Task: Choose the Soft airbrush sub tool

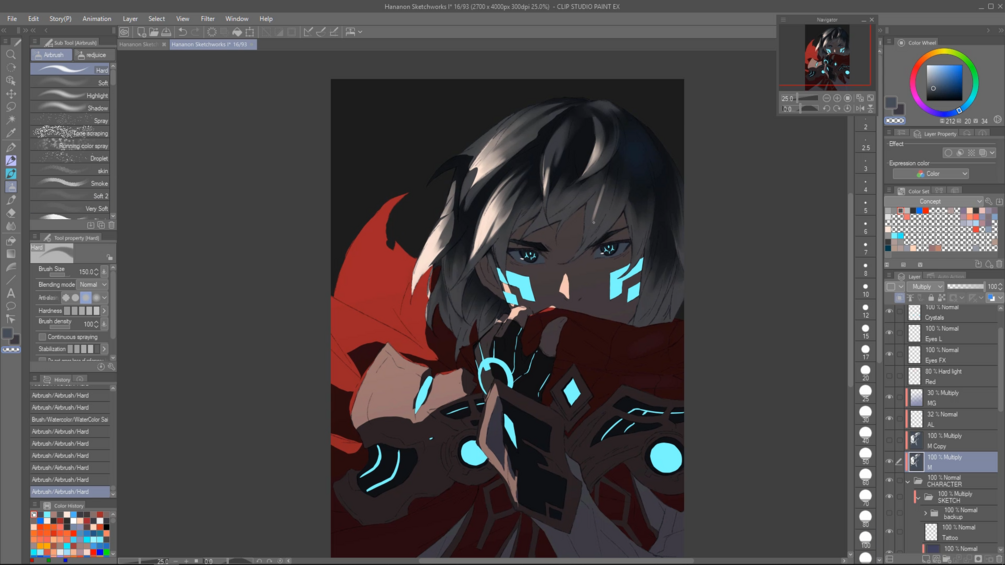Action: point(70,83)
